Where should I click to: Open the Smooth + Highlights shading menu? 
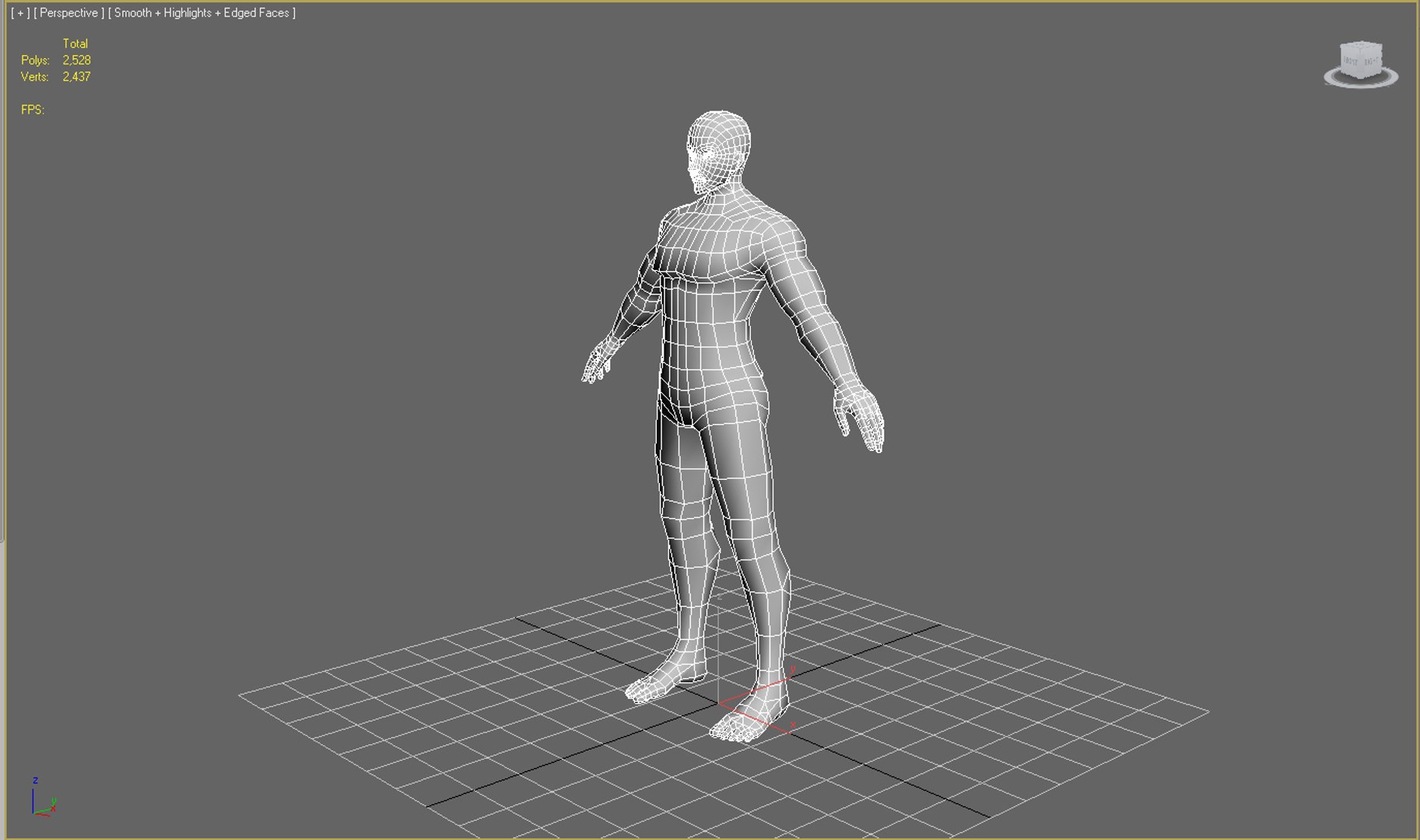[202, 12]
